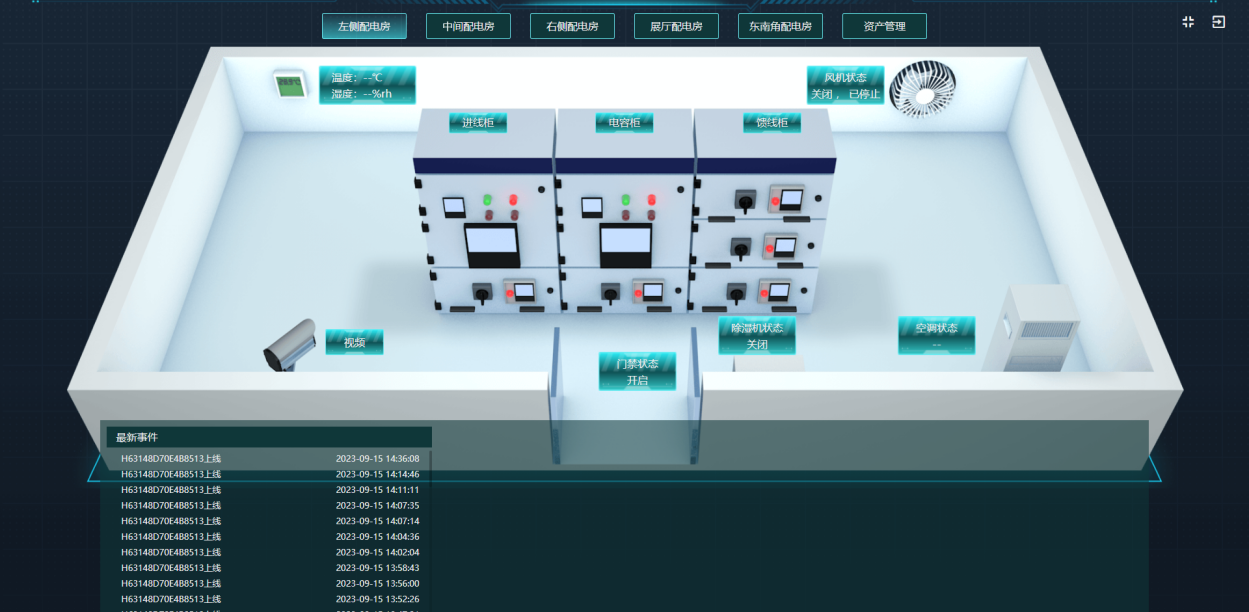Switch to 中间配电房 tab

pyautogui.click(x=468, y=26)
